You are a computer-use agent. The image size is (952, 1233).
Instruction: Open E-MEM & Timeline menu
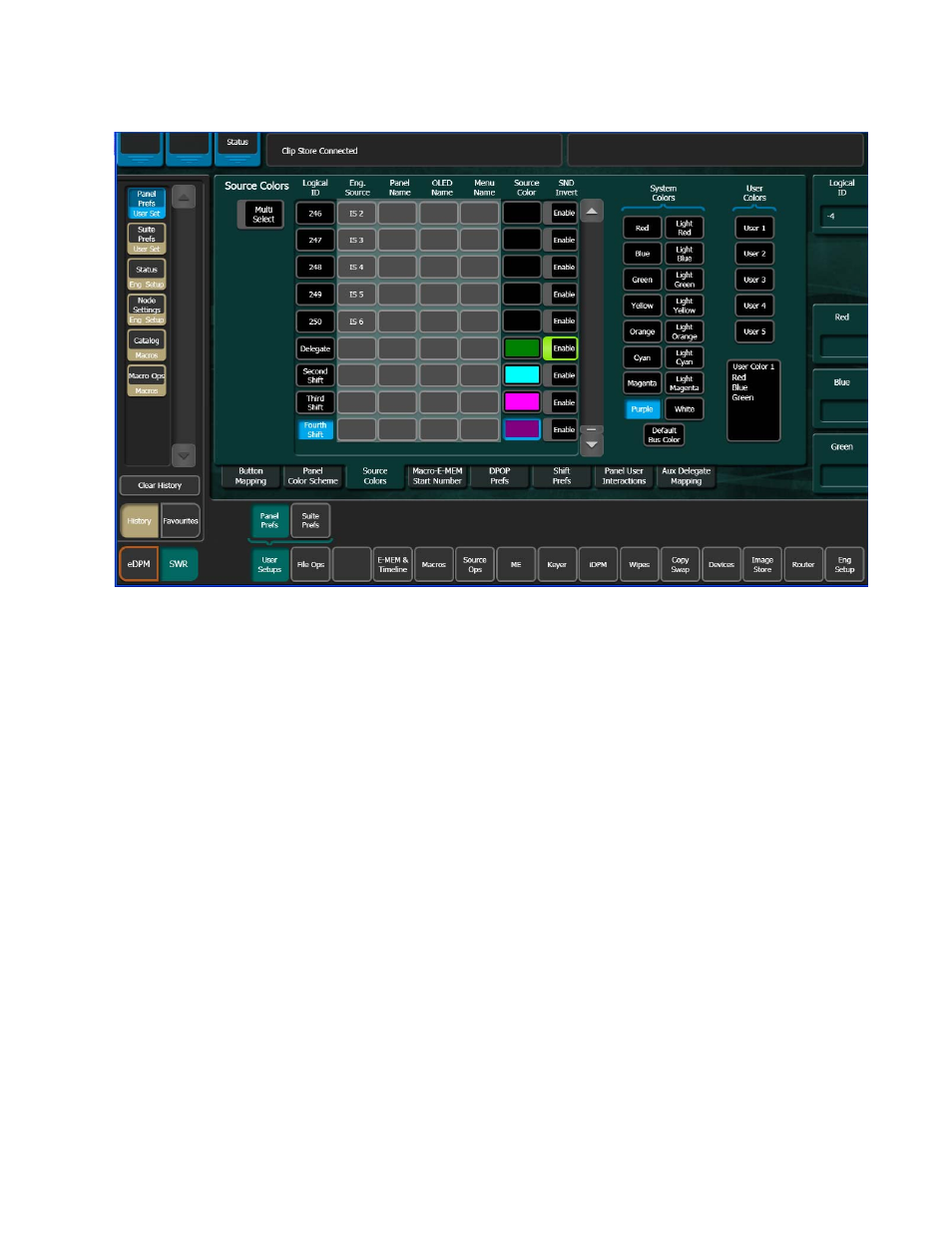click(392, 564)
